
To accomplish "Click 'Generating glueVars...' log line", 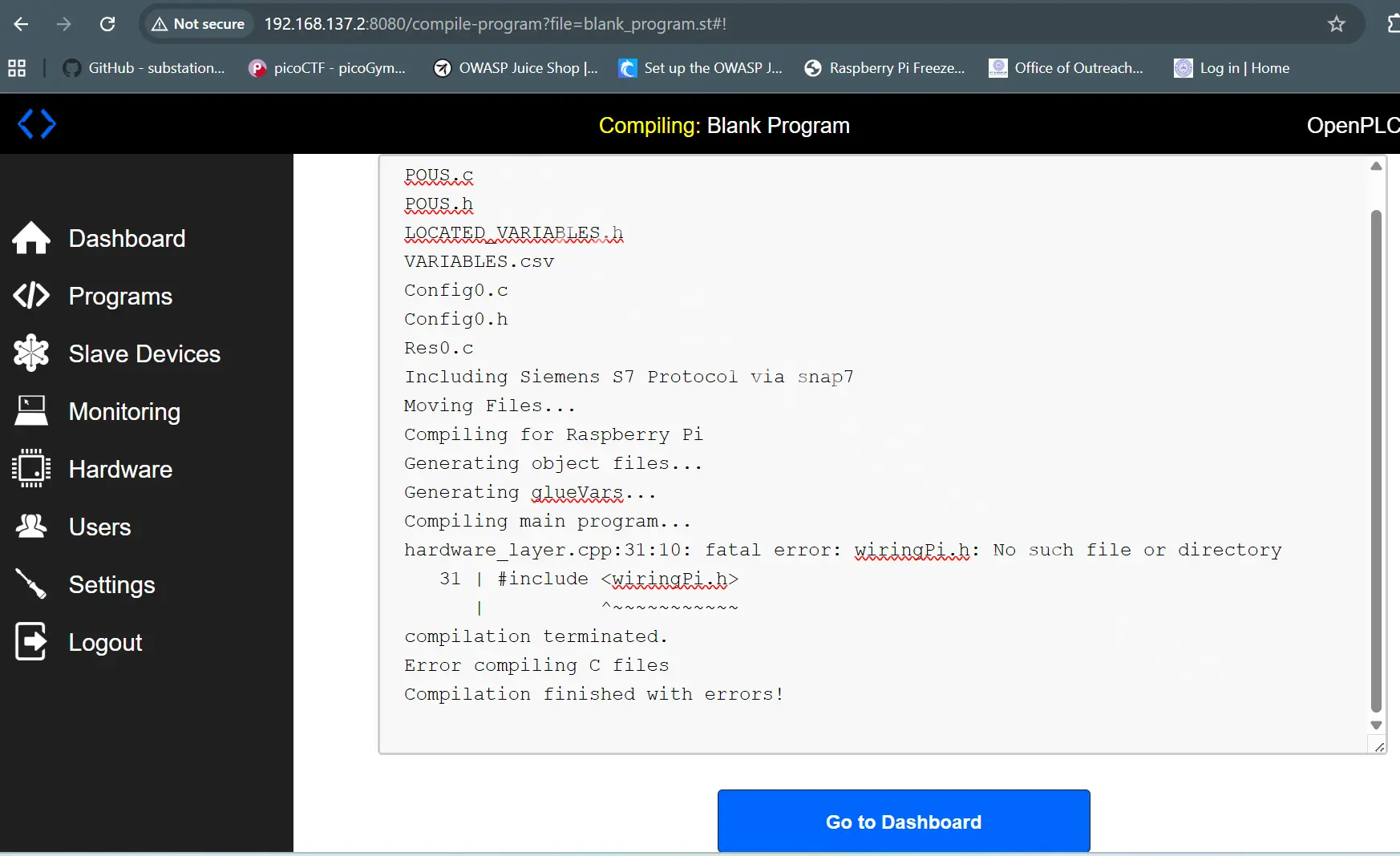I will [530, 492].
